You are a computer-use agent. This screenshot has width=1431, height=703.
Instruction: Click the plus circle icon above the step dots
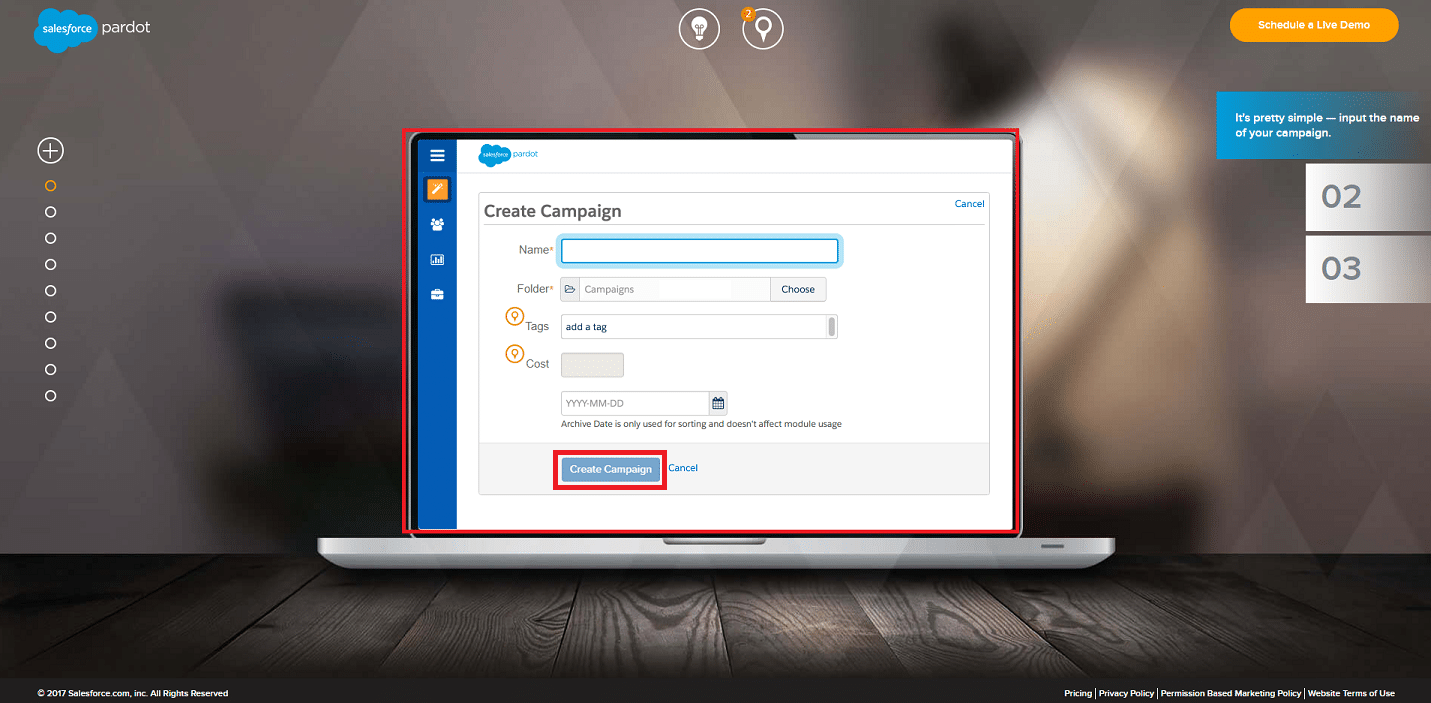[x=50, y=150]
